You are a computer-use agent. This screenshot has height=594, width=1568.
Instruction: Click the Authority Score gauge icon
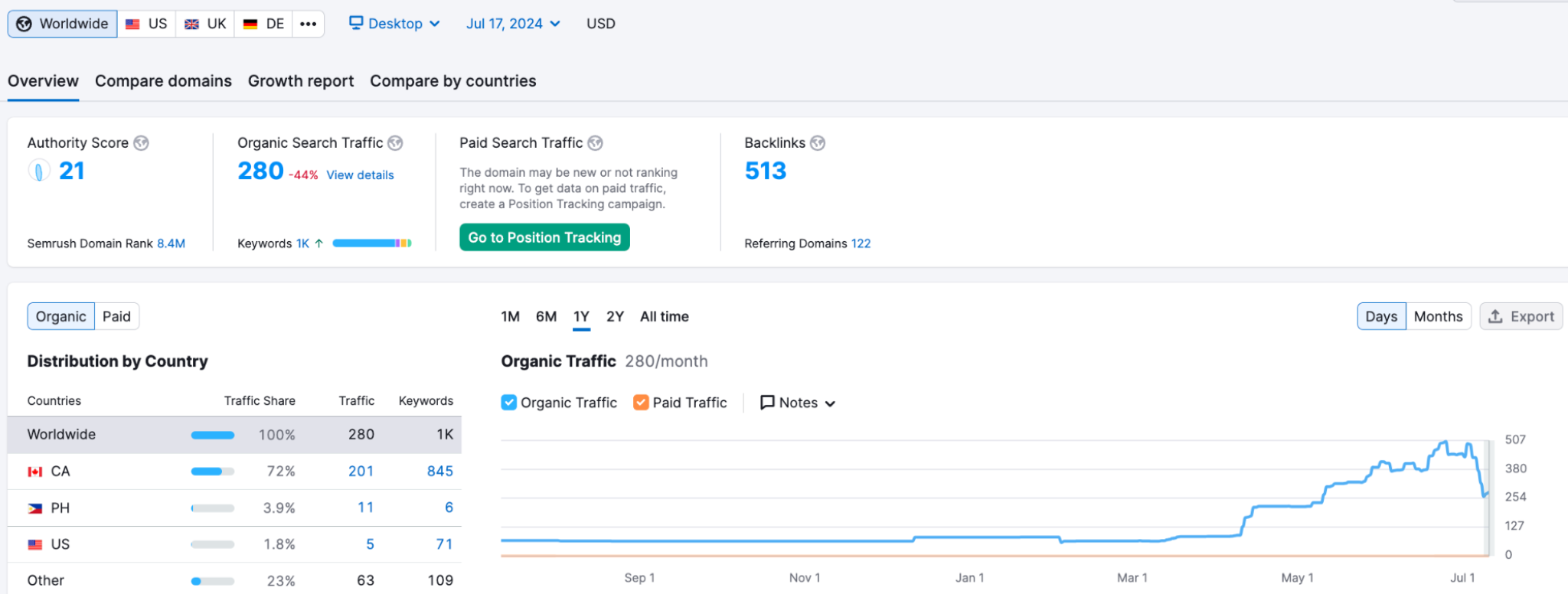pyautogui.click(x=39, y=171)
